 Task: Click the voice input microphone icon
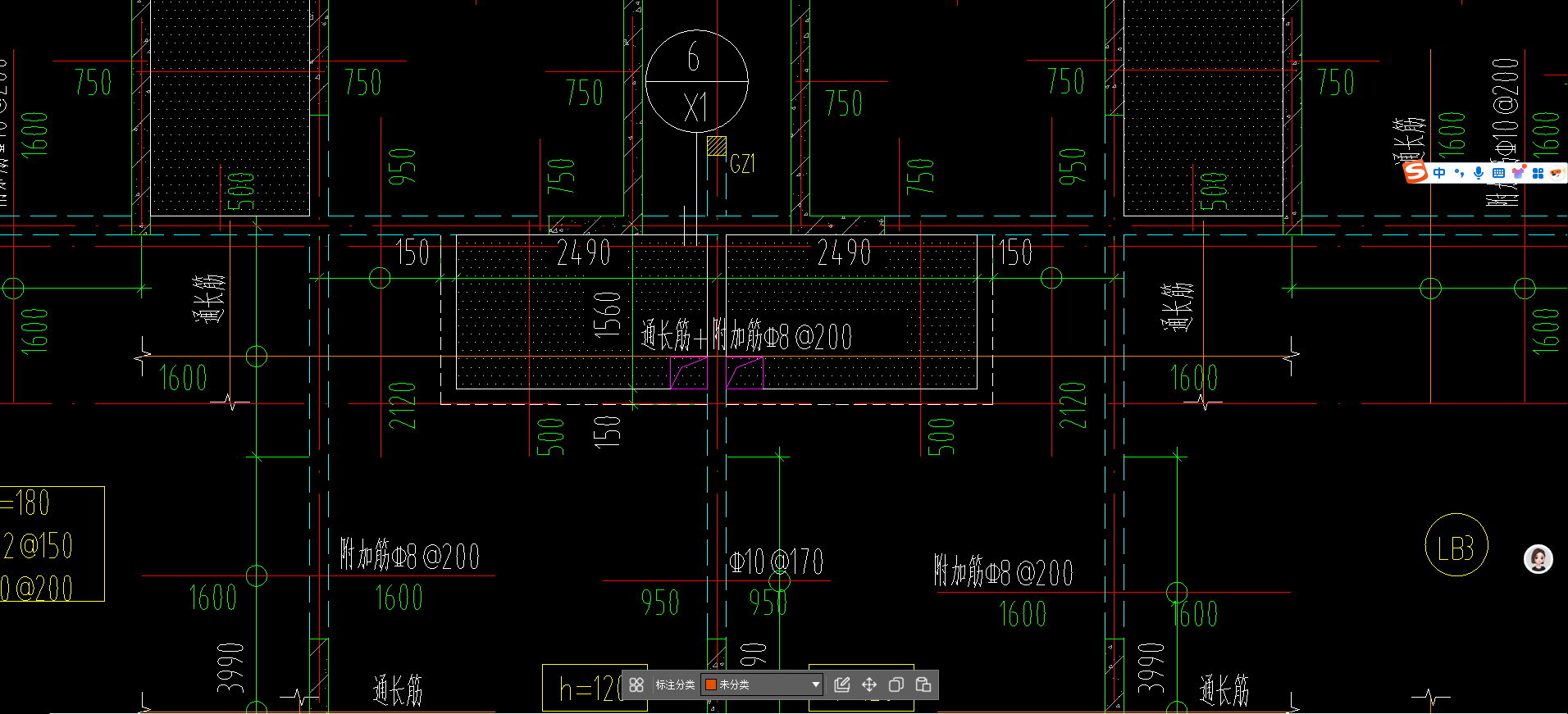(1479, 173)
